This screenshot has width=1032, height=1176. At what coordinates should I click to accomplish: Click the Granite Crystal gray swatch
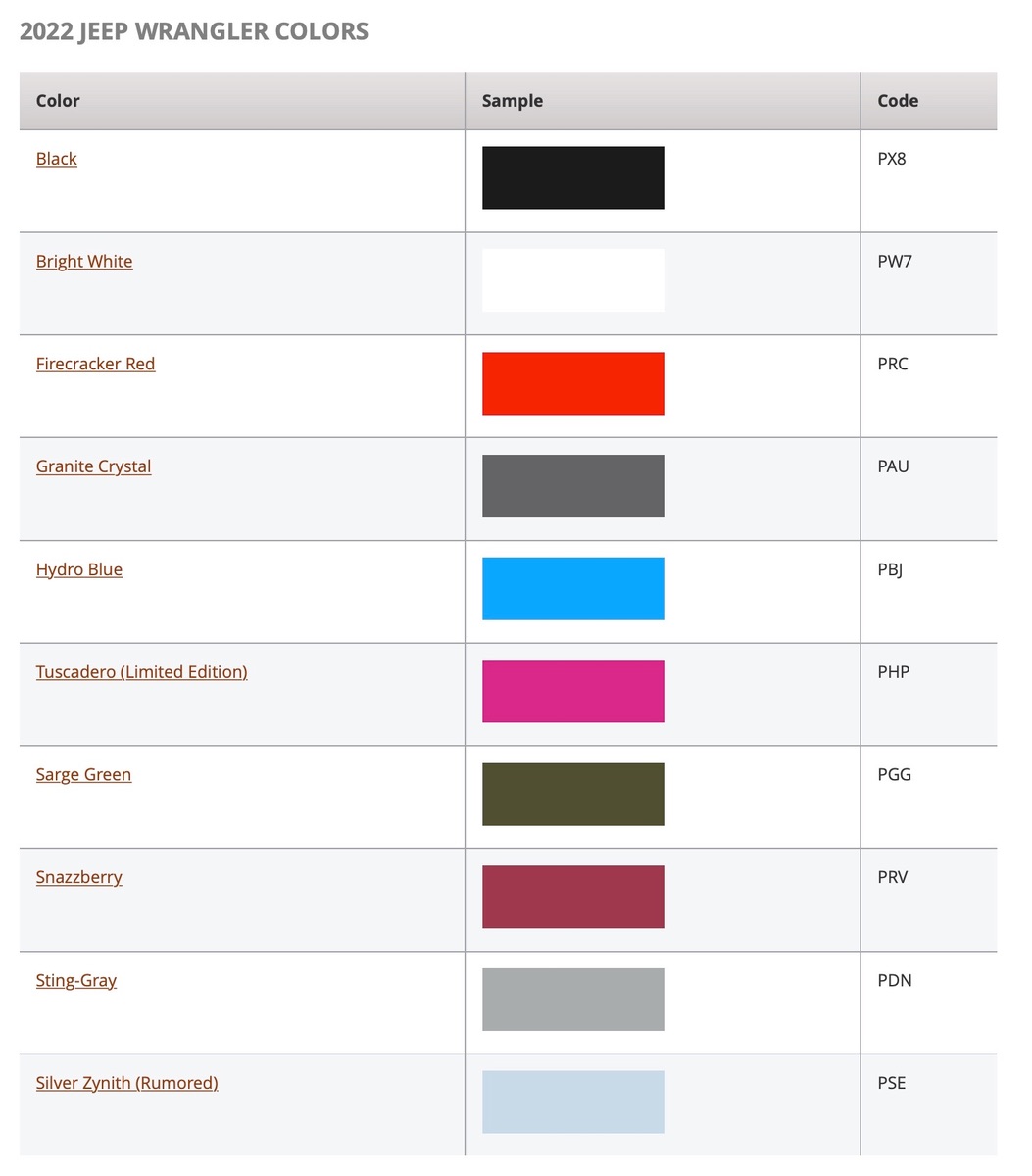[x=573, y=486]
